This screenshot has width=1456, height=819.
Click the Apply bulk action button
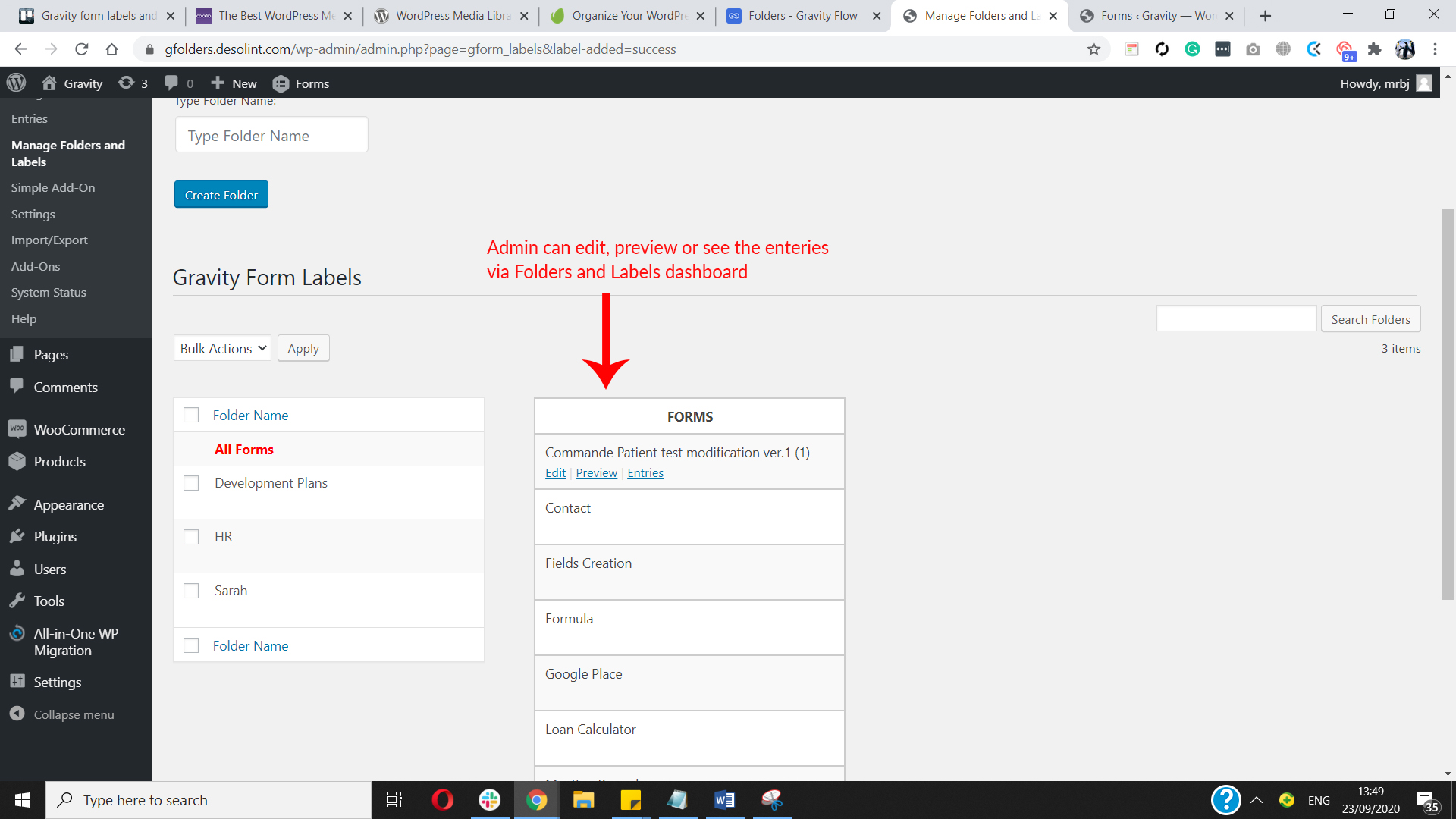pos(303,348)
